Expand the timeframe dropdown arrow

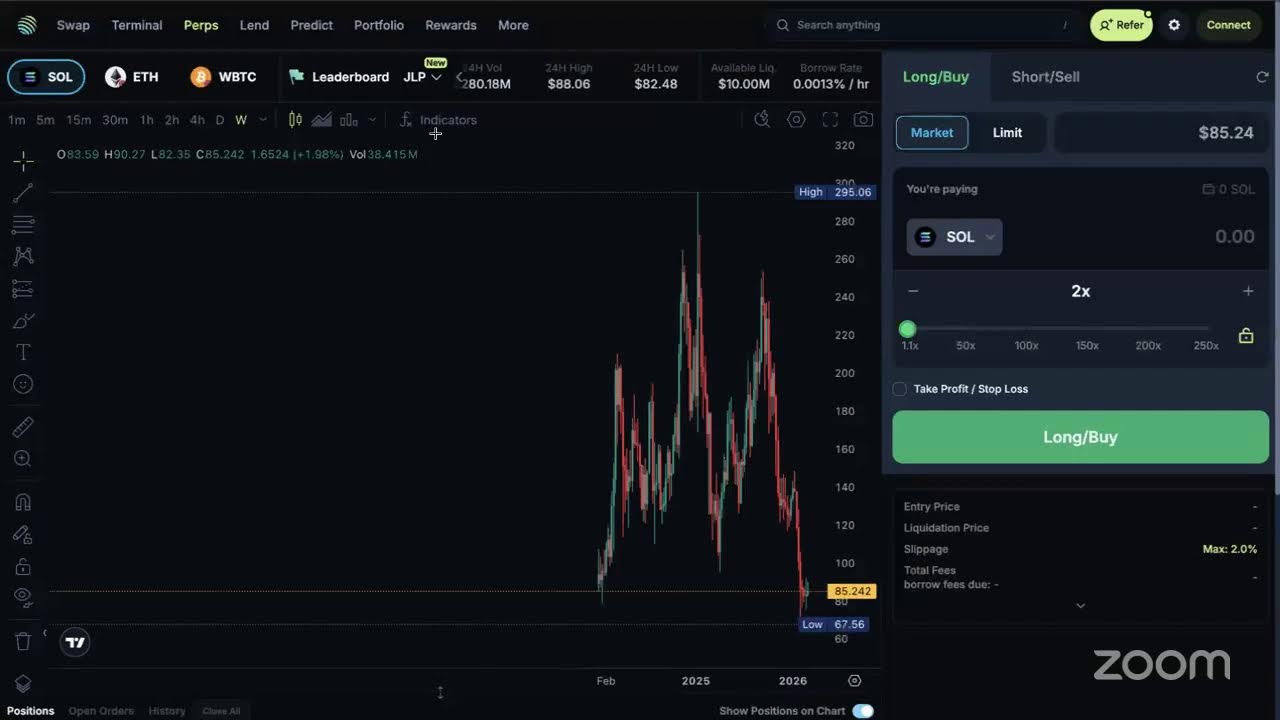click(x=263, y=120)
